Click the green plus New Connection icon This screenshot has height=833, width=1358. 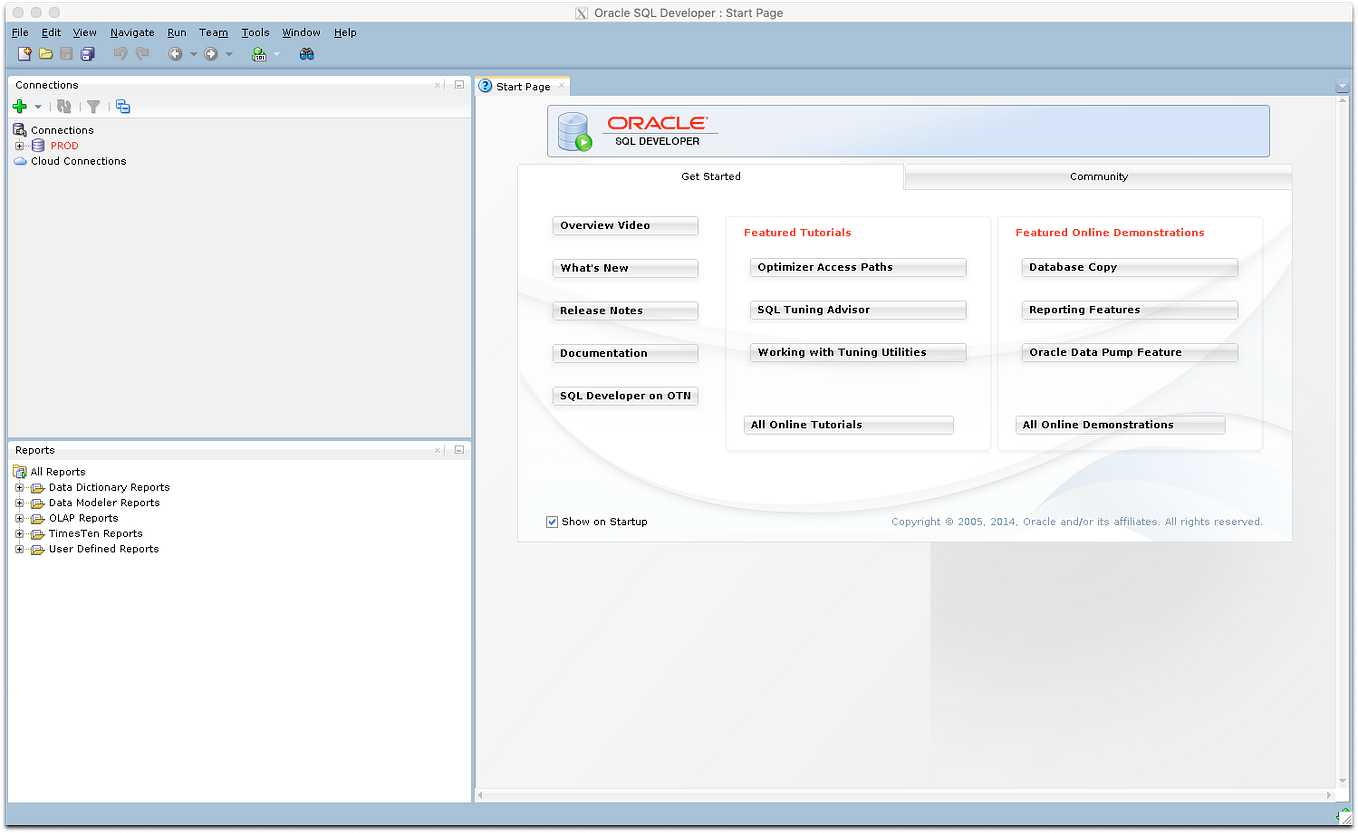pyautogui.click(x=20, y=106)
